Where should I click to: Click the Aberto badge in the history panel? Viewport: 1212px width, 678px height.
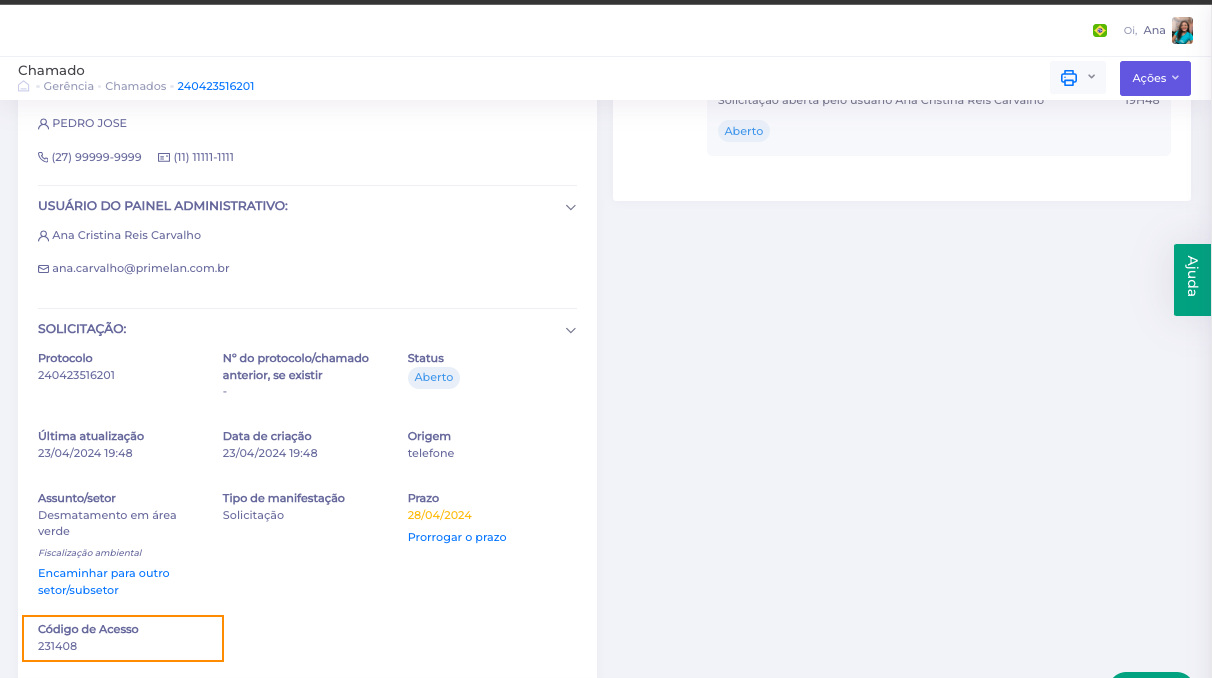pyautogui.click(x=744, y=131)
